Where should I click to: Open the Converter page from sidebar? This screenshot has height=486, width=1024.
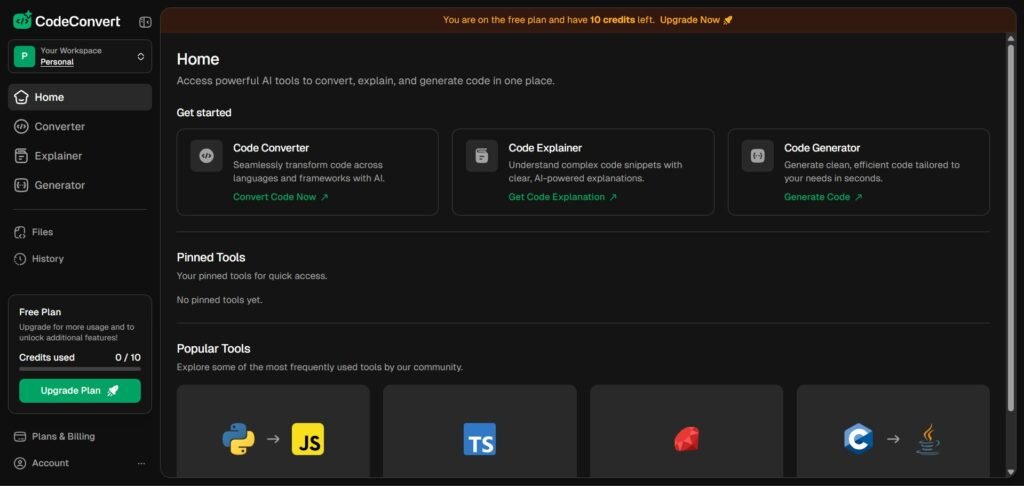[x=59, y=126]
